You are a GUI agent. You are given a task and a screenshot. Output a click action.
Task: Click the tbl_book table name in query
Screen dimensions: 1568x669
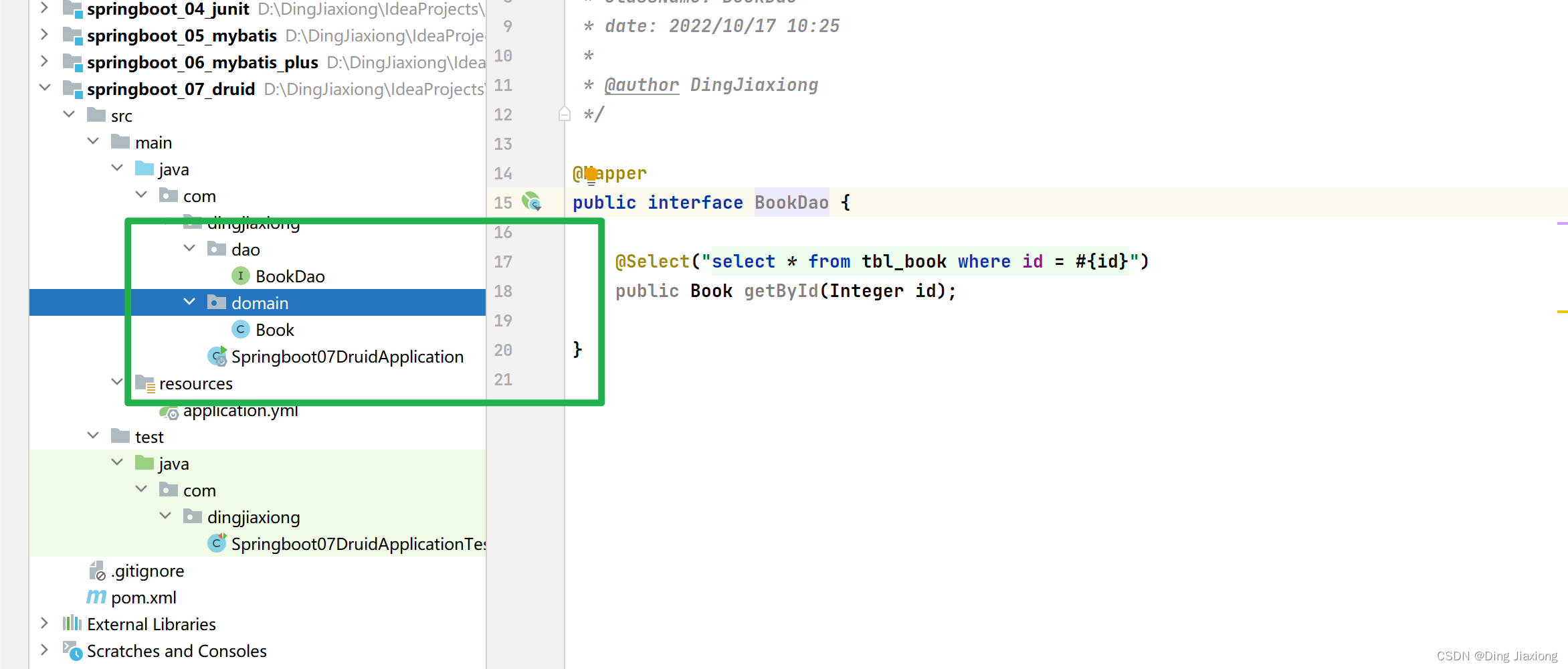pos(904,261)
